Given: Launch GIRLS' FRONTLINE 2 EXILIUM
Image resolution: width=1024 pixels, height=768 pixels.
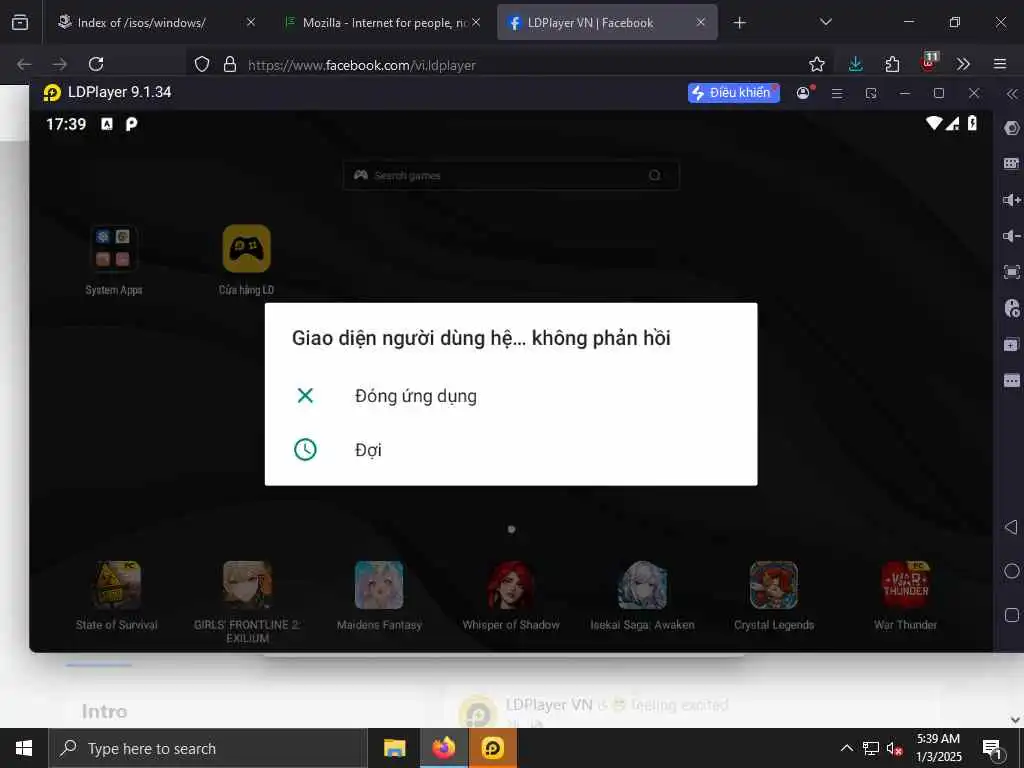Looking at the screenshot, I should (x=248, y=602).
